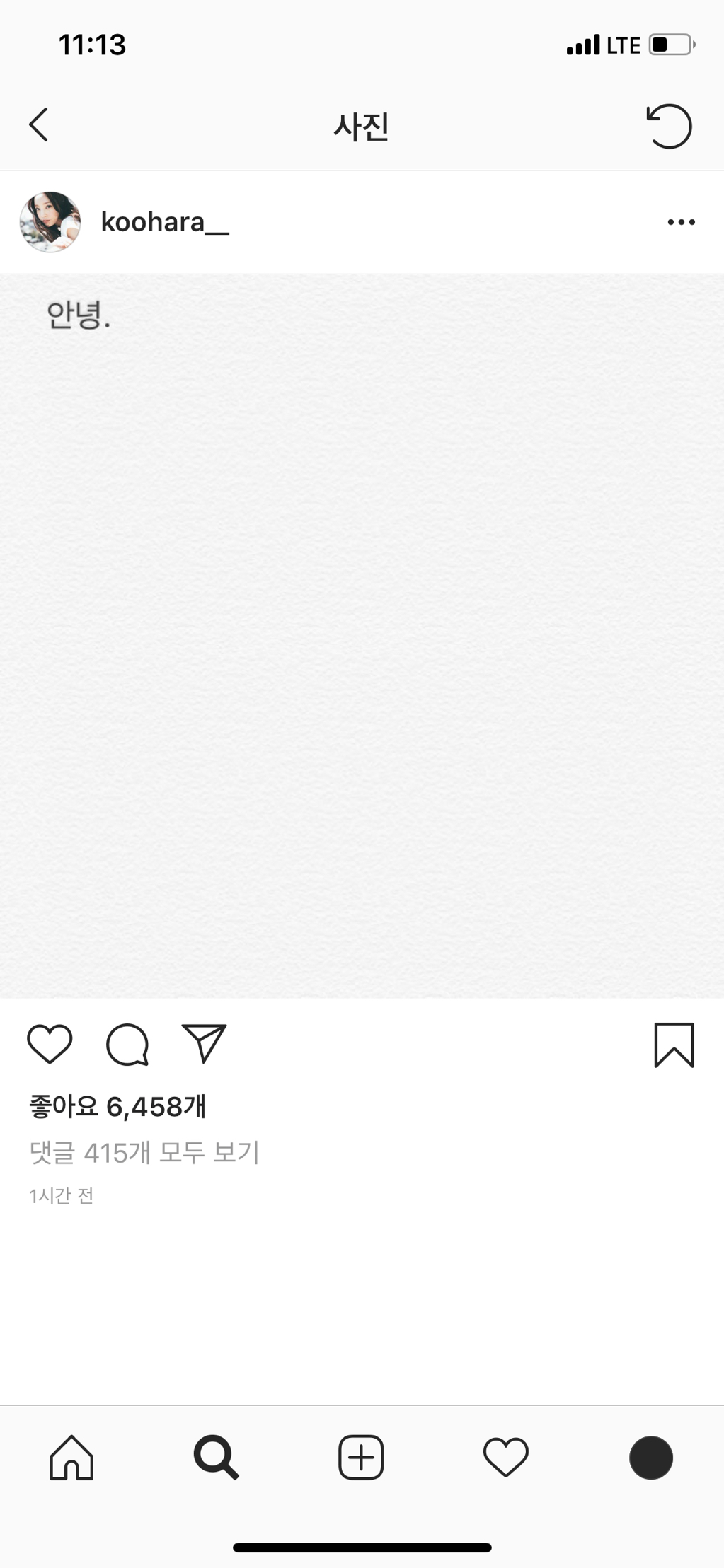Go to the Home tab
The width and height of the screenshot is (724, 1568).
[71, 1458]
